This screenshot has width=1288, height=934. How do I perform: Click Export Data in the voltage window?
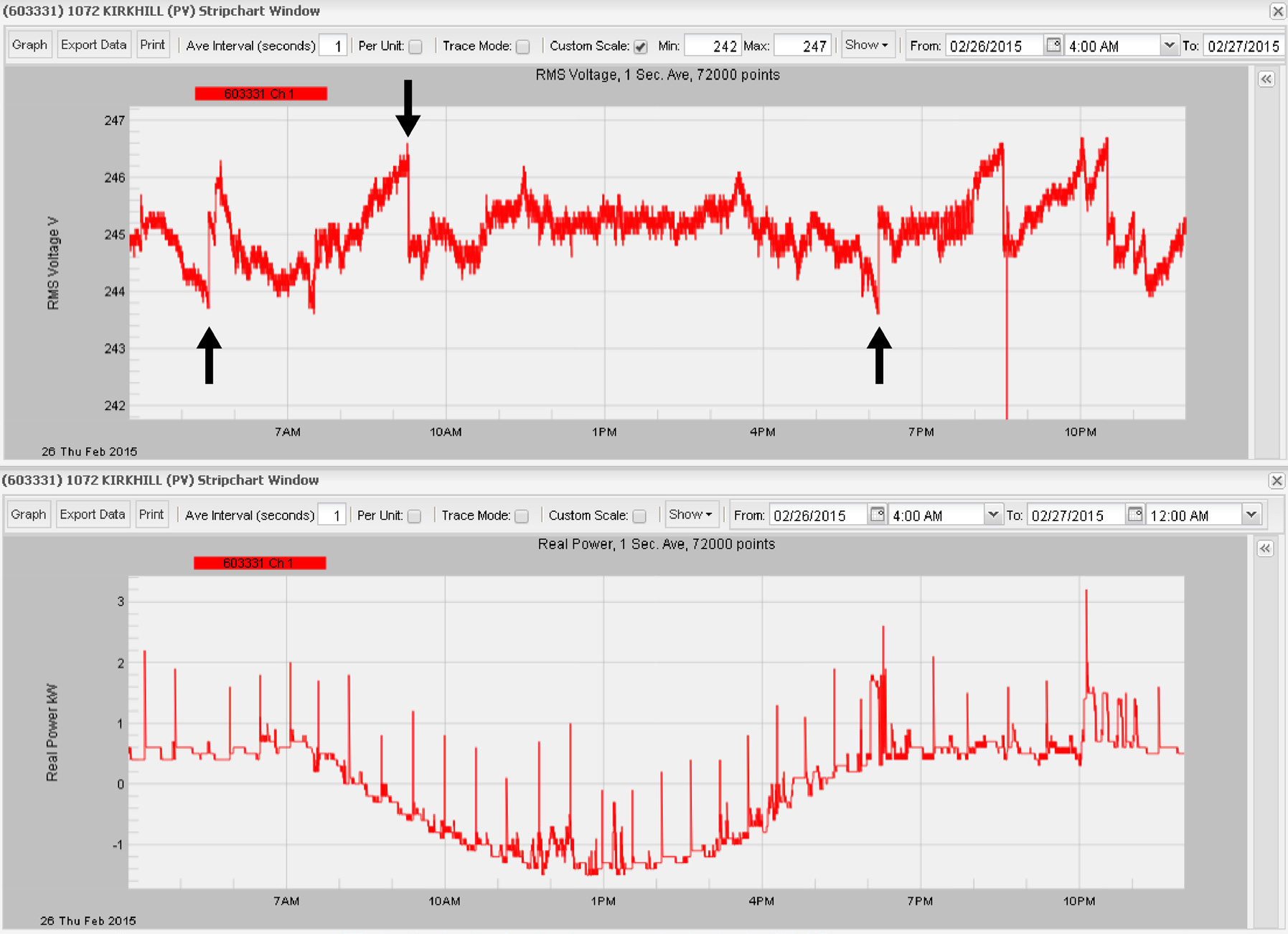94,45
